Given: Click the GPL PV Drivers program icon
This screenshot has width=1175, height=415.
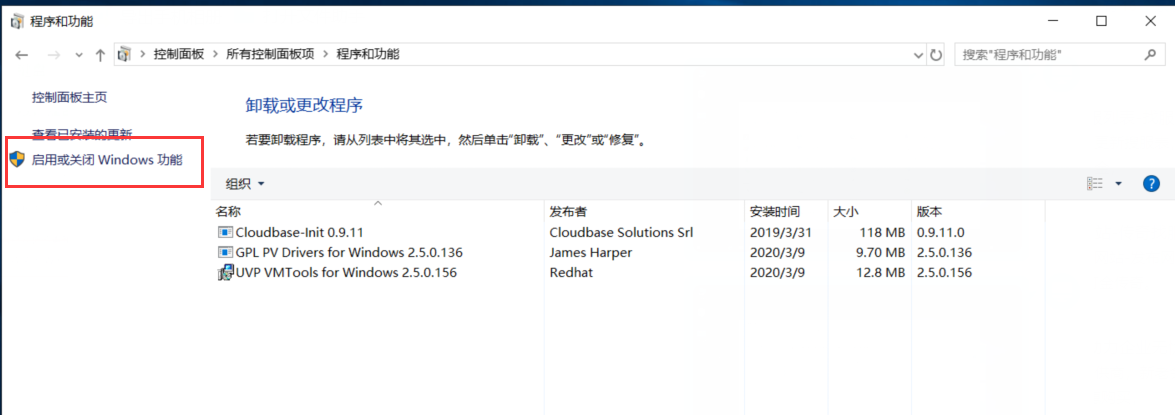Looking at the screenshot, I should click(225, 252).
